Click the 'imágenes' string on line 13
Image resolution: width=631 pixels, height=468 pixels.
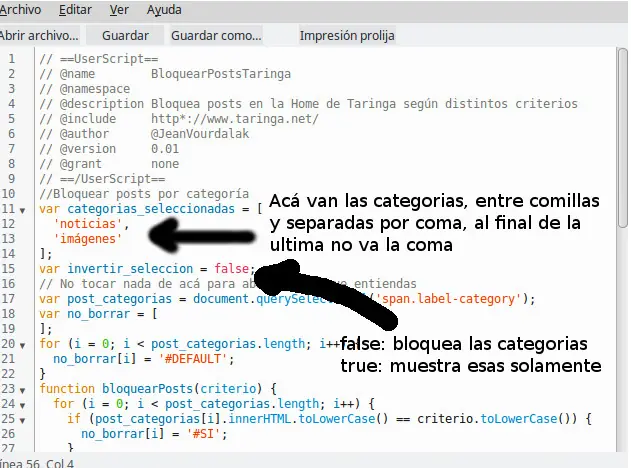(88, 239)
